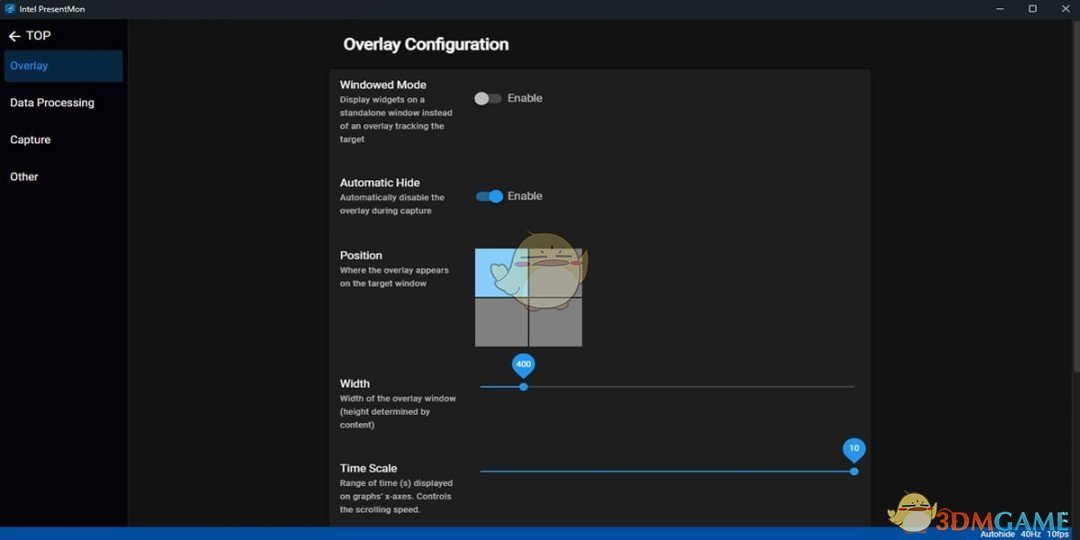Click the 40Hz status bar entry
This screenshot has height=540, width=1080.
pos(1030,534)
